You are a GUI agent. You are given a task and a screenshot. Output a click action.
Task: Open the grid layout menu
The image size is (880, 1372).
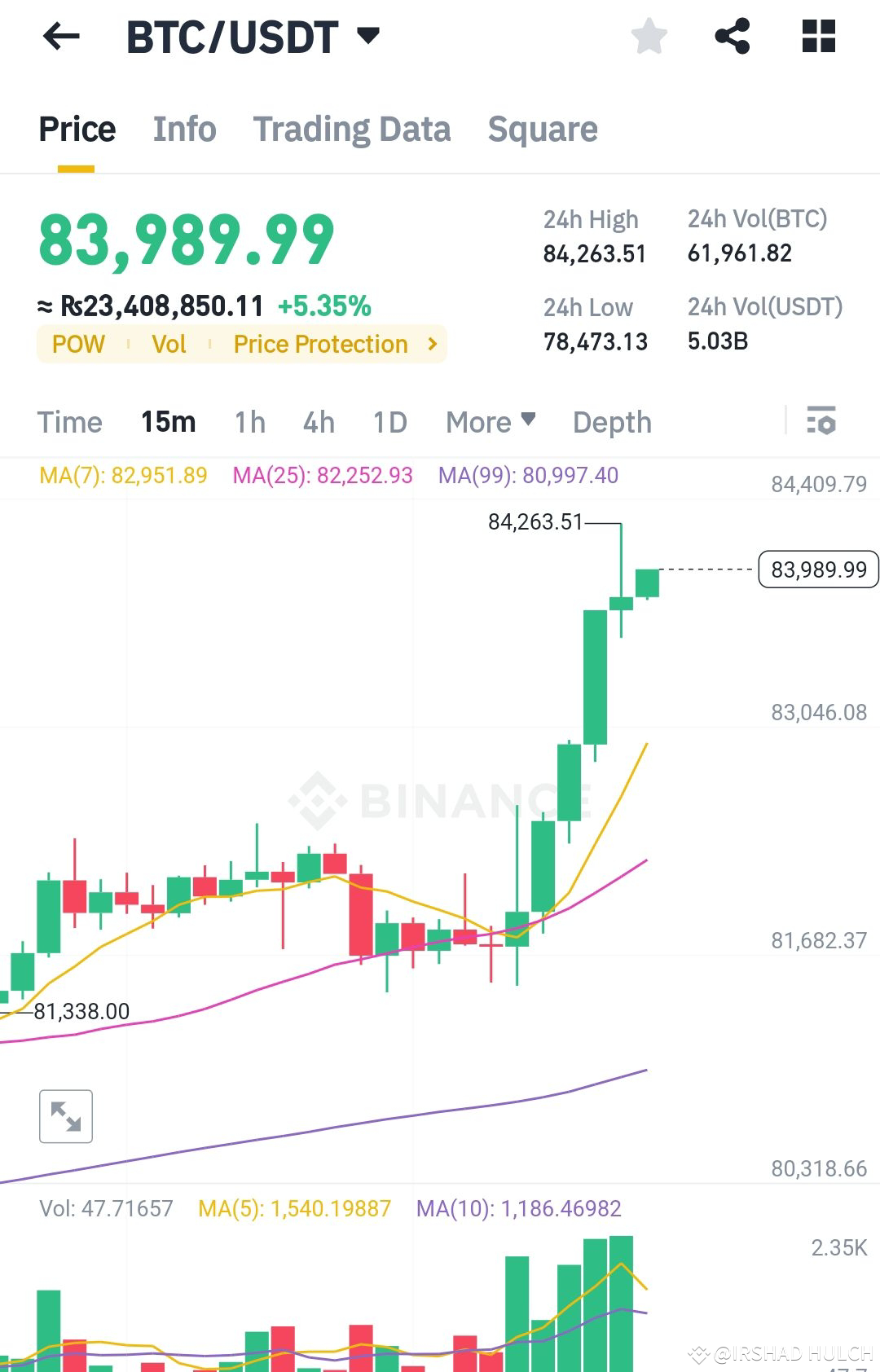tap(817, 37)
